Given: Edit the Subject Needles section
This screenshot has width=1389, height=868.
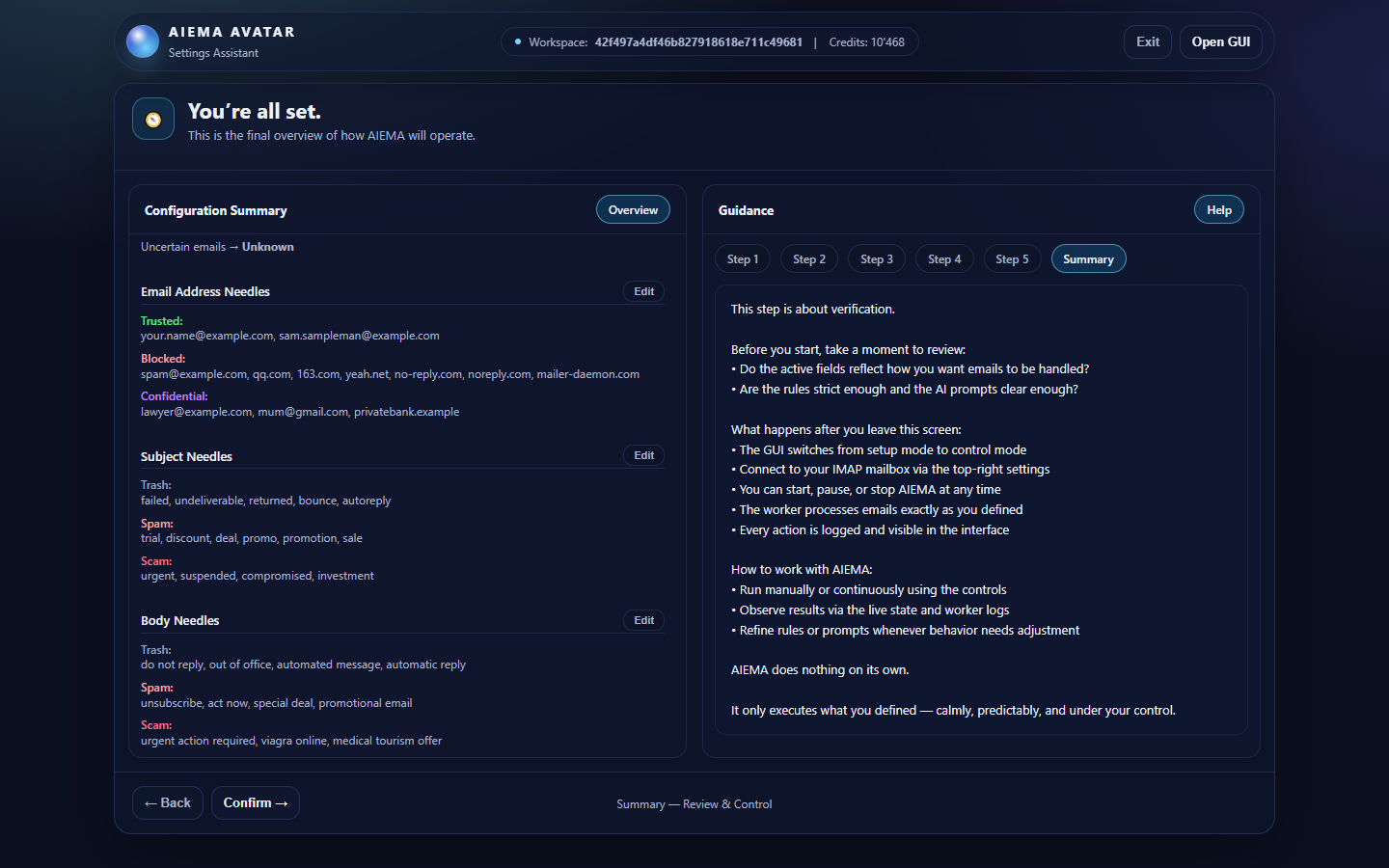Looking at the screenshot, I should pyautogui.click(x=643, y=455).
